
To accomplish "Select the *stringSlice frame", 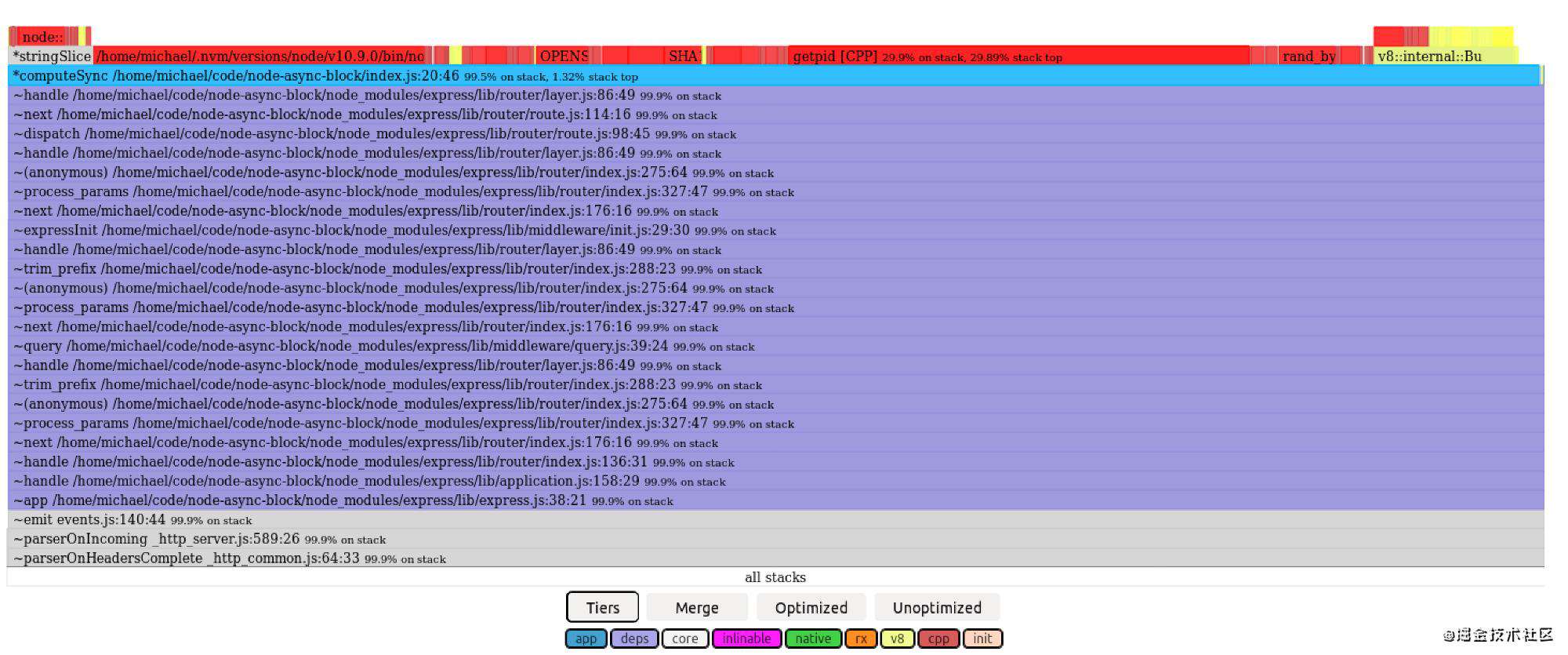I will [50, 56].
